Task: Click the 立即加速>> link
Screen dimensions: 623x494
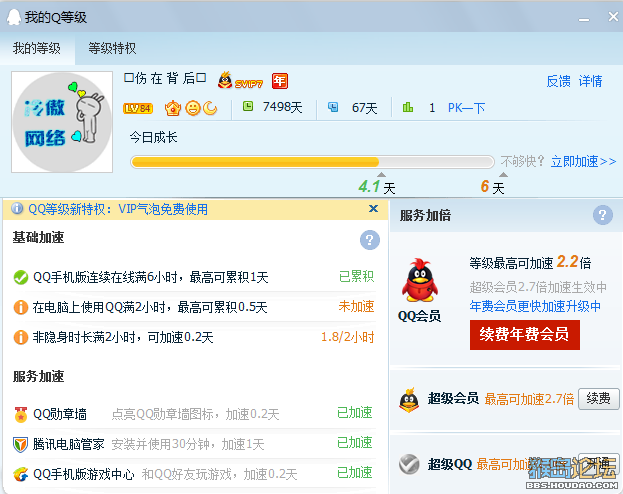Action: click(x=583, y=161)
